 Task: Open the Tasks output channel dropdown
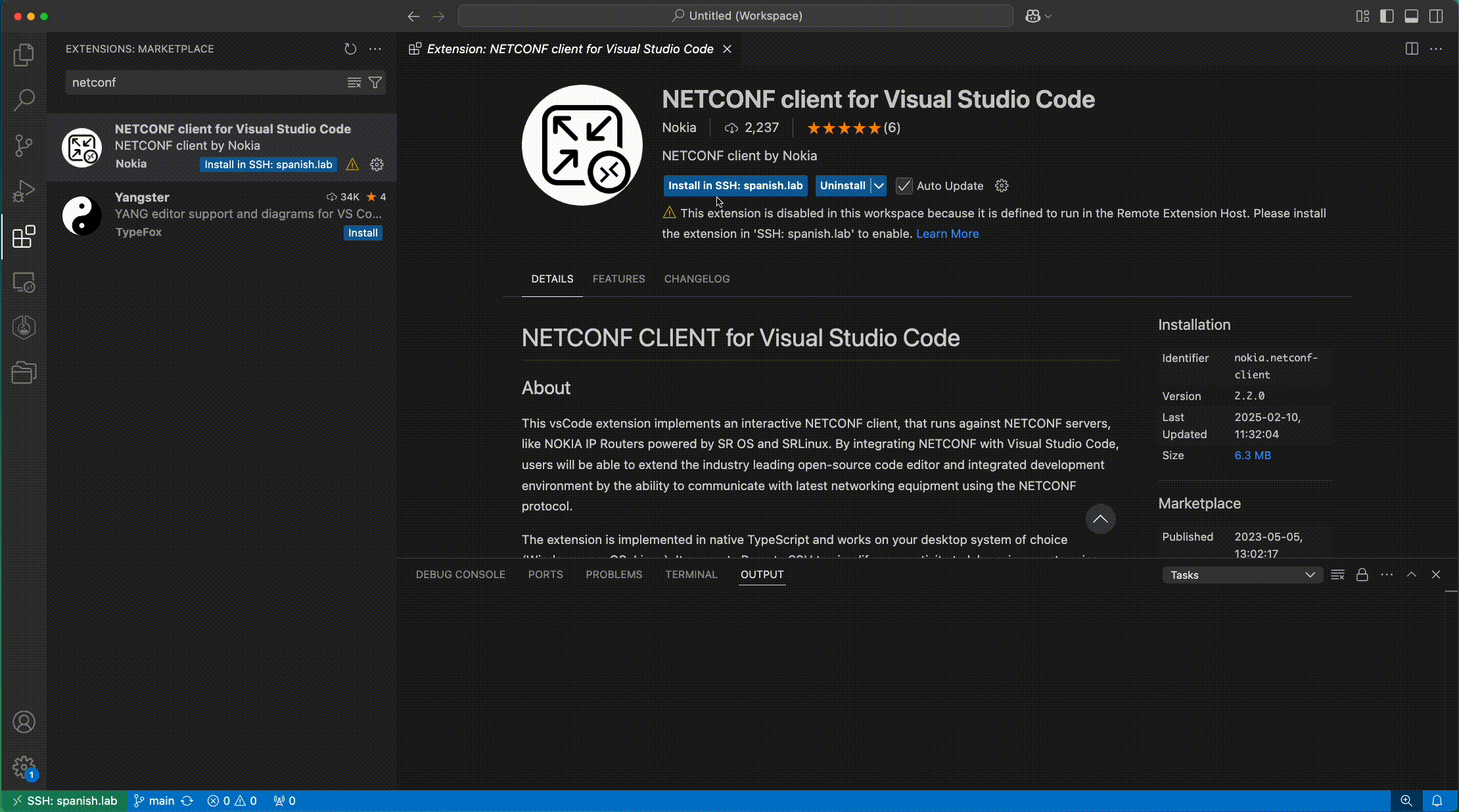1241,575
